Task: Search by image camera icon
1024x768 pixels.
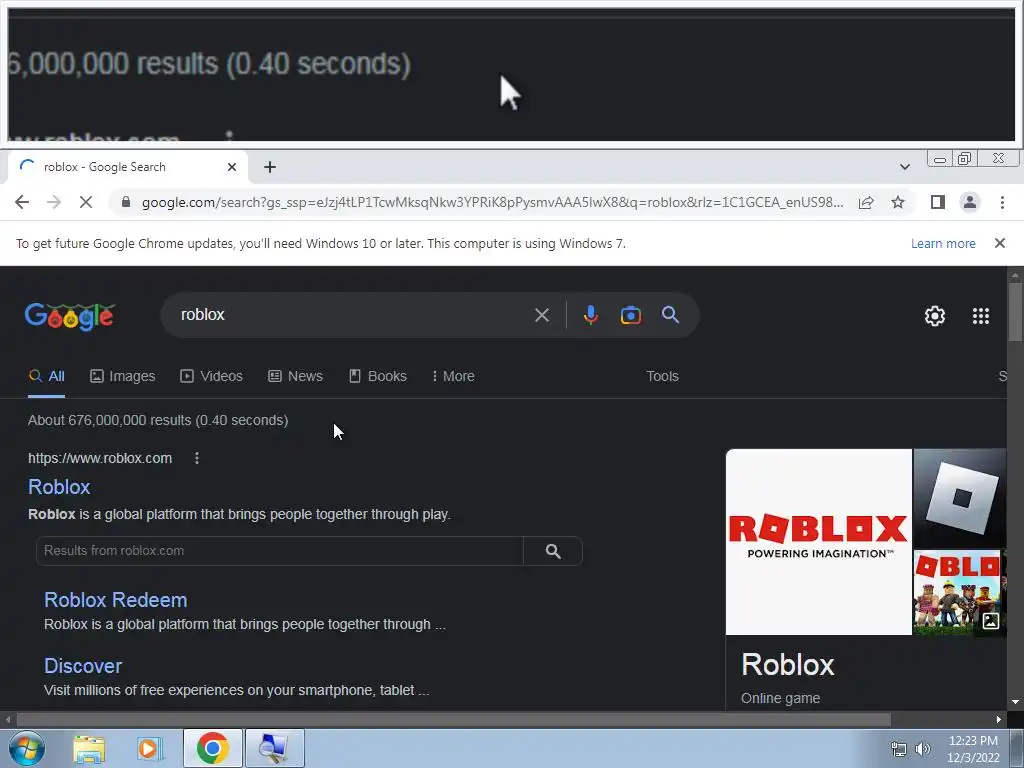Action: (631, 315)
